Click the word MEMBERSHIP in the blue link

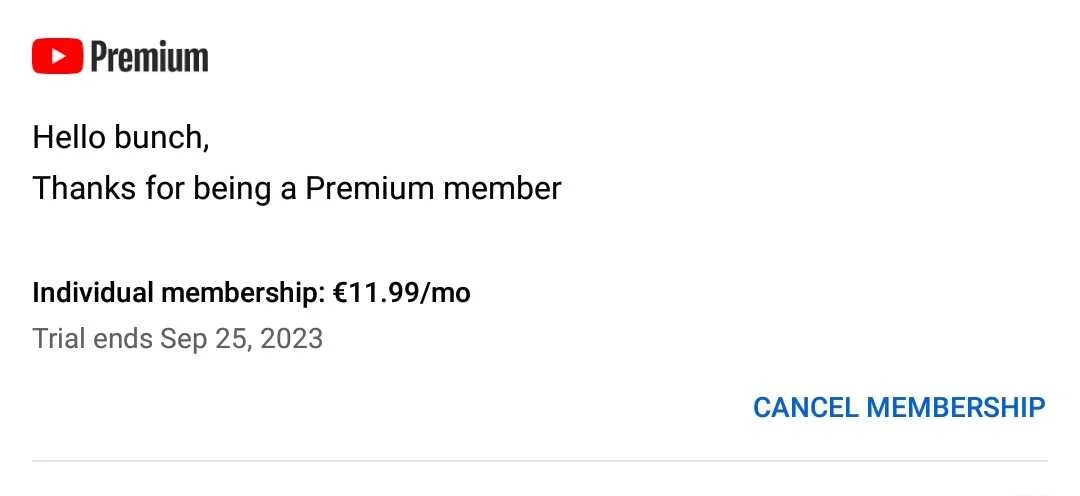(x=956, y=407)
